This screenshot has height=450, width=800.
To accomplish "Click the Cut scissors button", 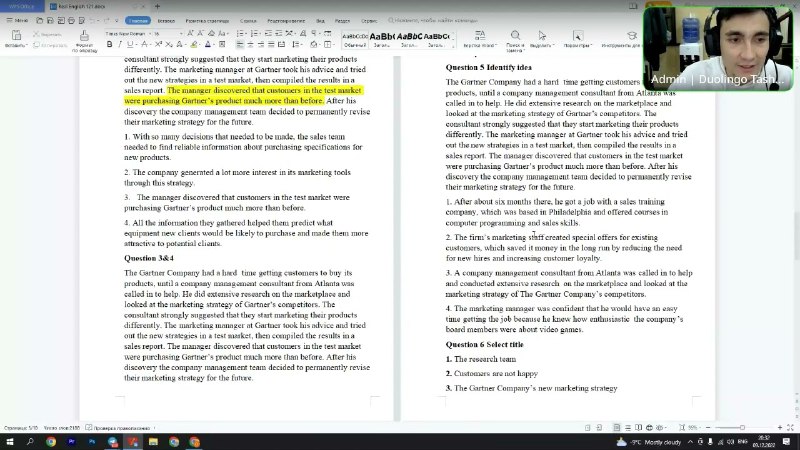I will pyautogui.click(x=47, y=34).
